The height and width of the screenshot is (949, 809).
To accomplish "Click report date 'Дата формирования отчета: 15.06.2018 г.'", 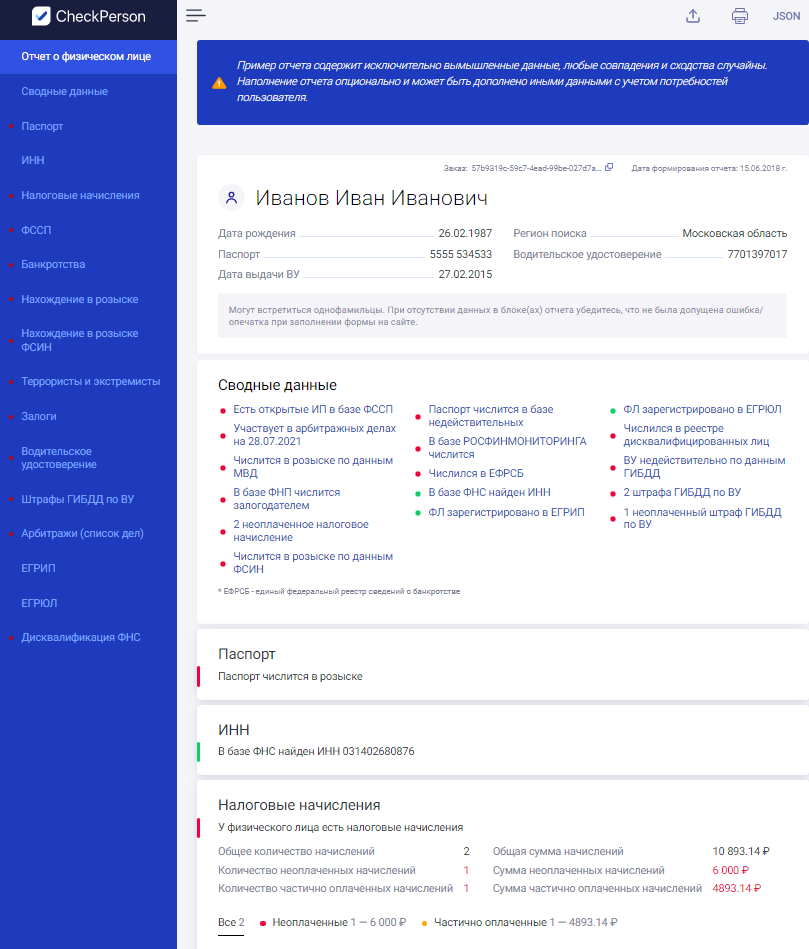I will pos(709,168).
